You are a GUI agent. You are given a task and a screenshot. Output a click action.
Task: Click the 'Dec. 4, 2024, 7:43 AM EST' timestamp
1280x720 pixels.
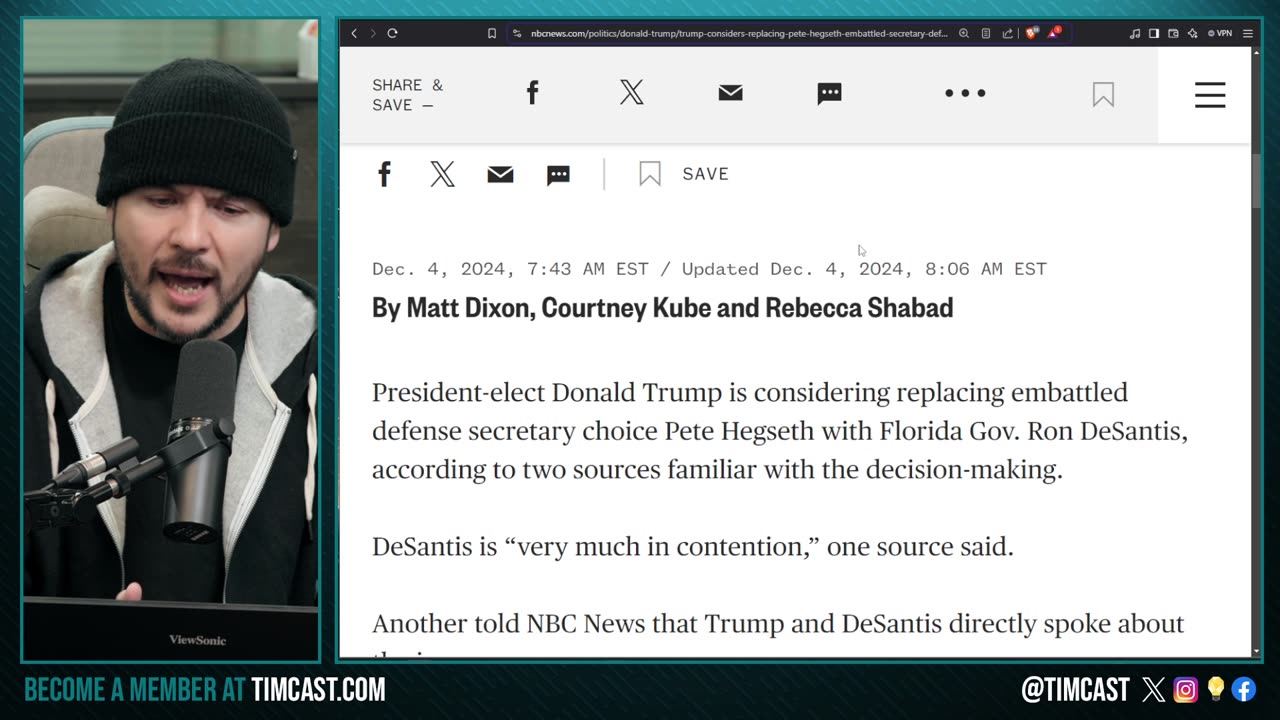[x=510, y=269]
